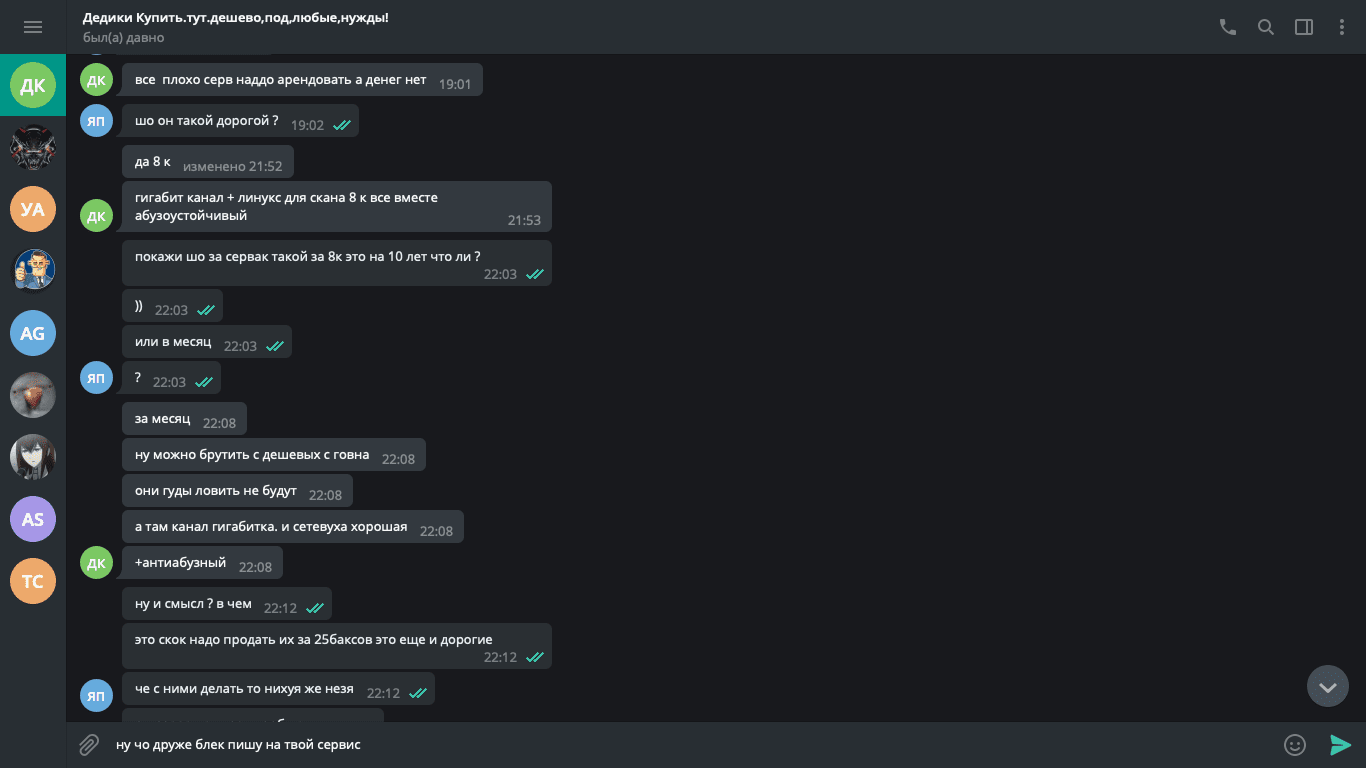Select the 'за месяц' message bubble
The height and width of the screenshot is (768, 1366).
(x=184, y=420)
